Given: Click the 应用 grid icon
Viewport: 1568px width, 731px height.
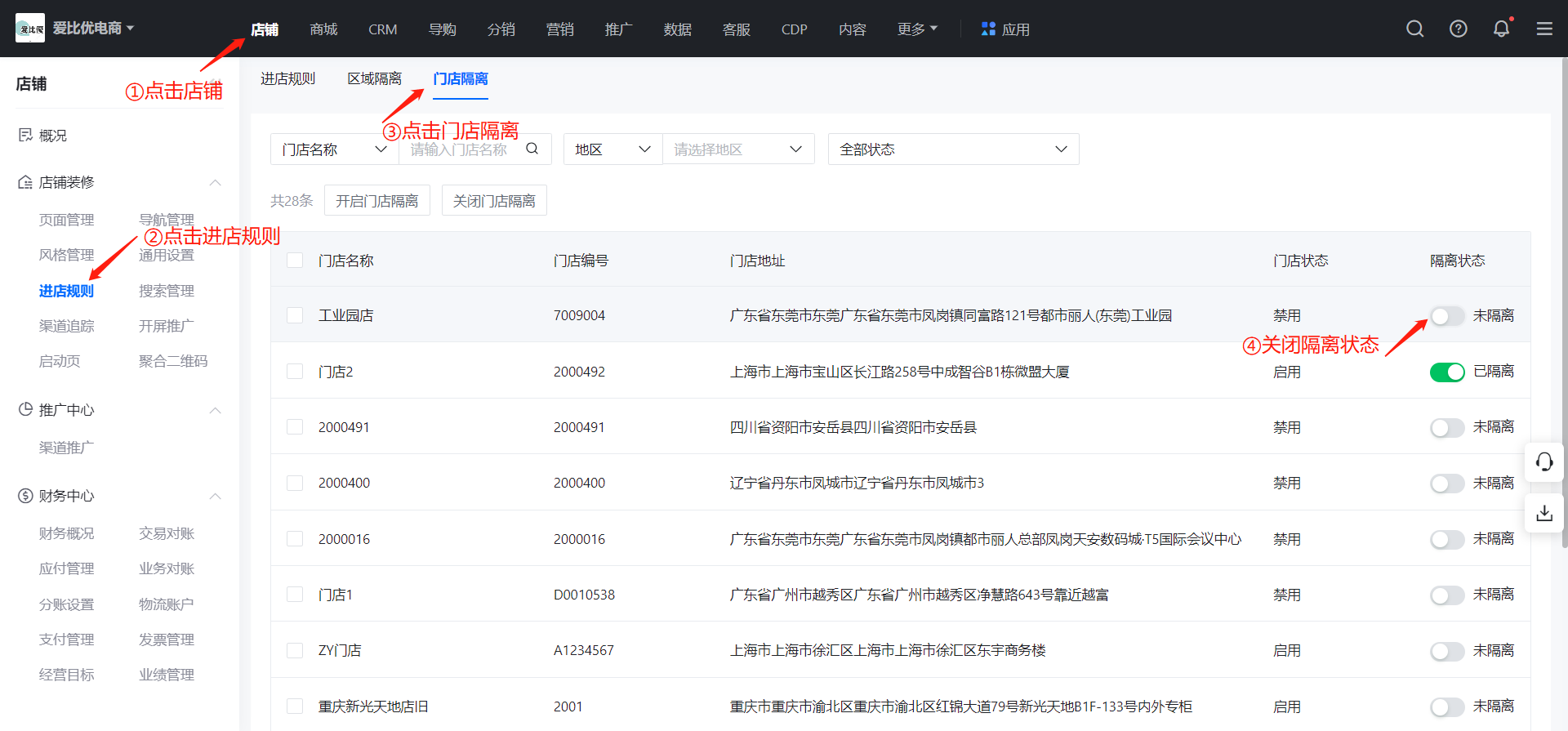Looking at the screenshot, I should tap(988, 29).
